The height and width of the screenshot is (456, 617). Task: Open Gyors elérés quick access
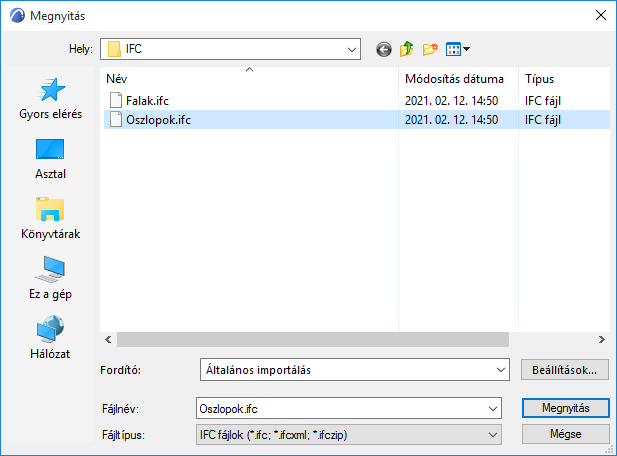51,99
